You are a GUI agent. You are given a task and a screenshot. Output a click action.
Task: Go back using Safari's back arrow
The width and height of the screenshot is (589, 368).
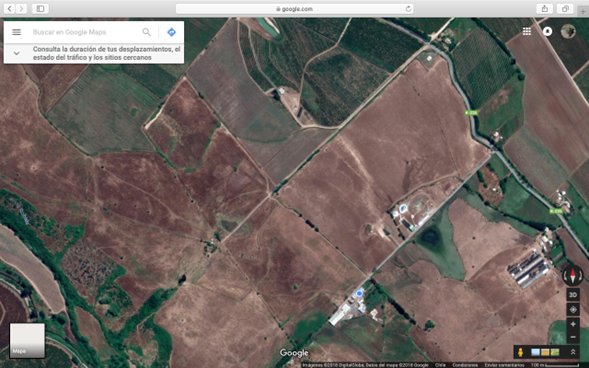tap(10, 8)
